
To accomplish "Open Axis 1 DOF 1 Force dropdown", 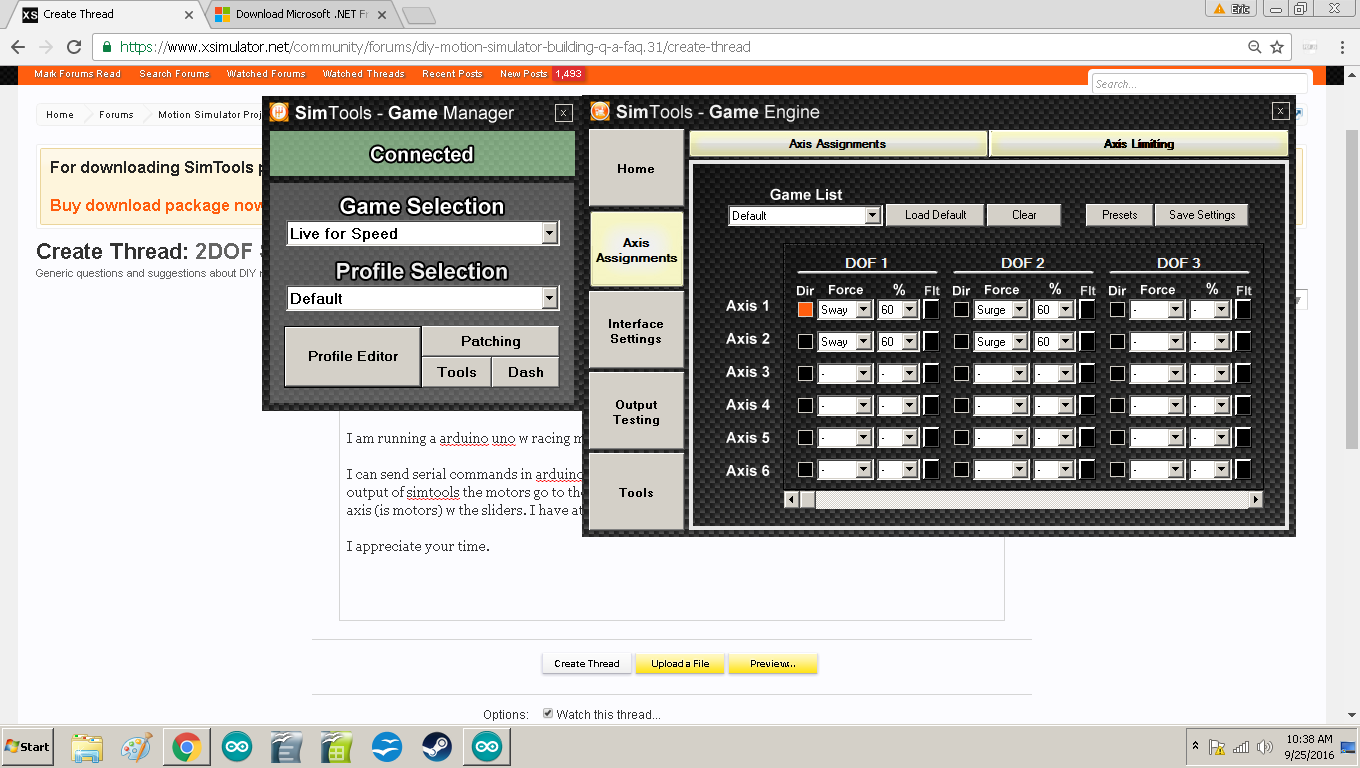I will pyautogui.click(x=863, y=310).
